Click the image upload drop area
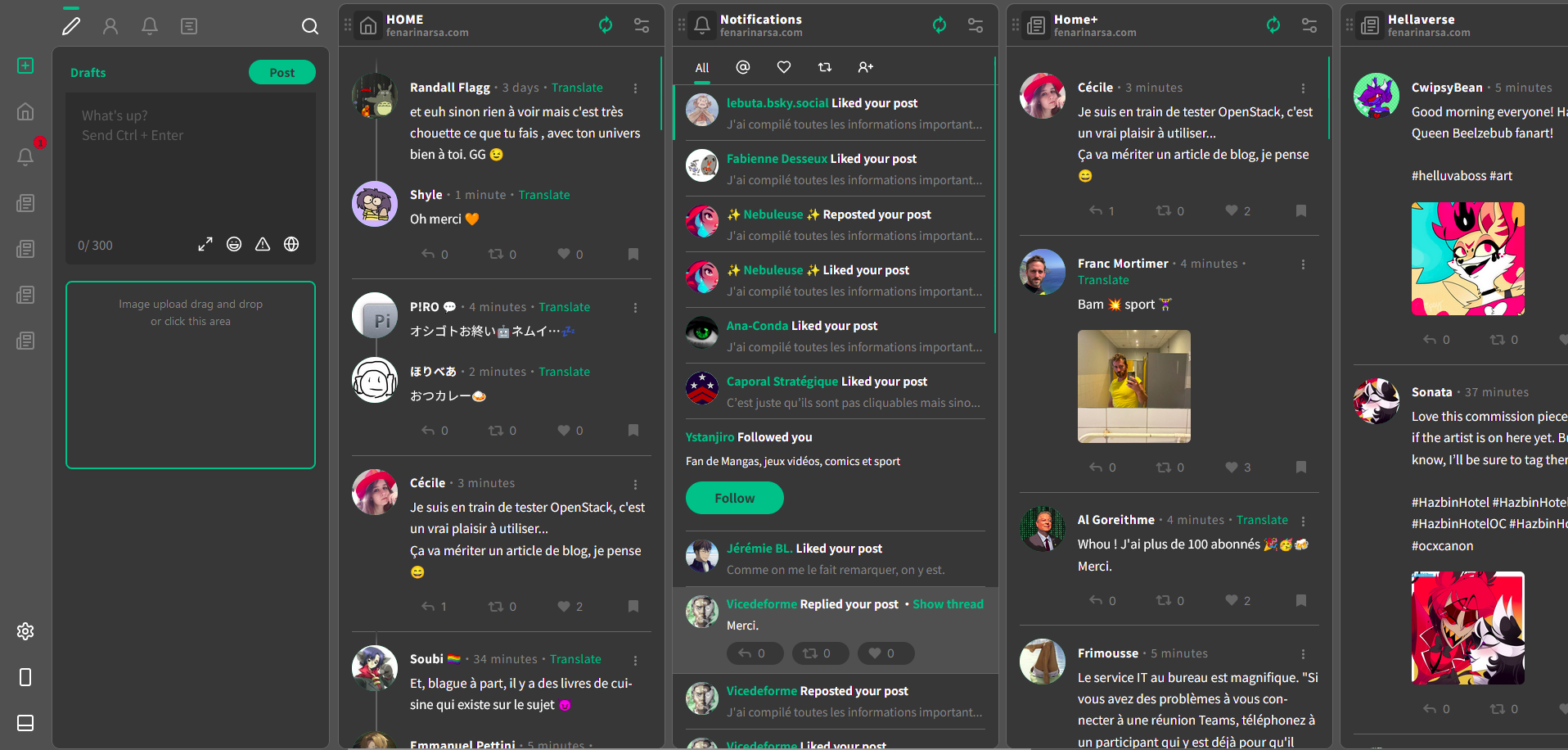 191,375
